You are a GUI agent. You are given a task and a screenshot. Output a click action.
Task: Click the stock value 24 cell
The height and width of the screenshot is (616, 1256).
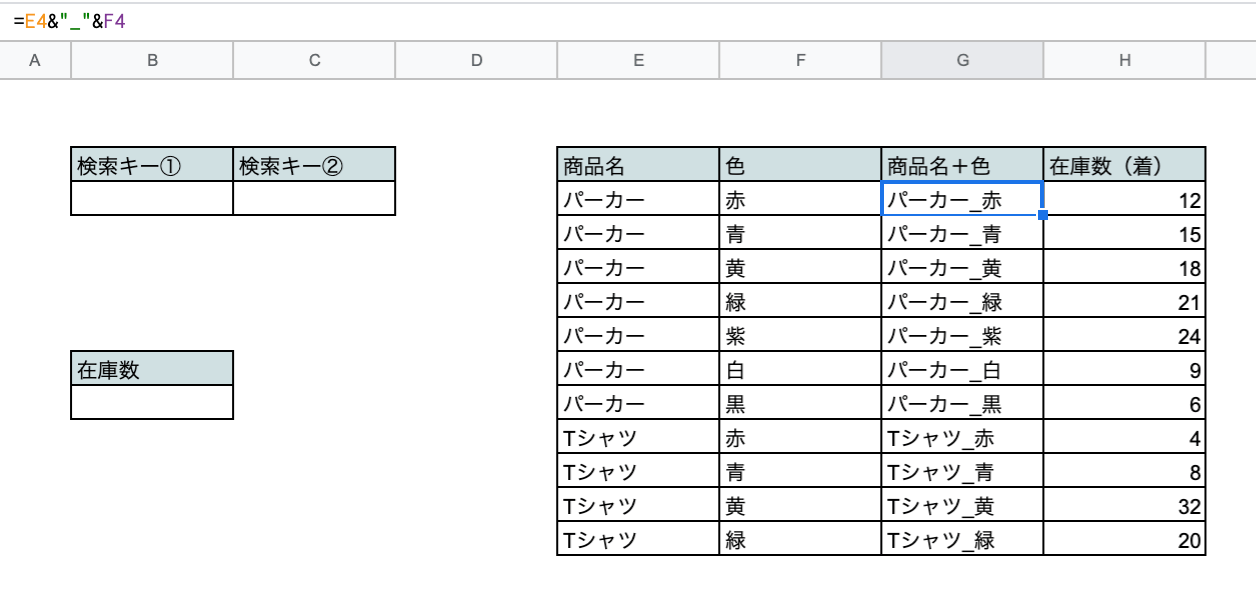(1124, 334)
